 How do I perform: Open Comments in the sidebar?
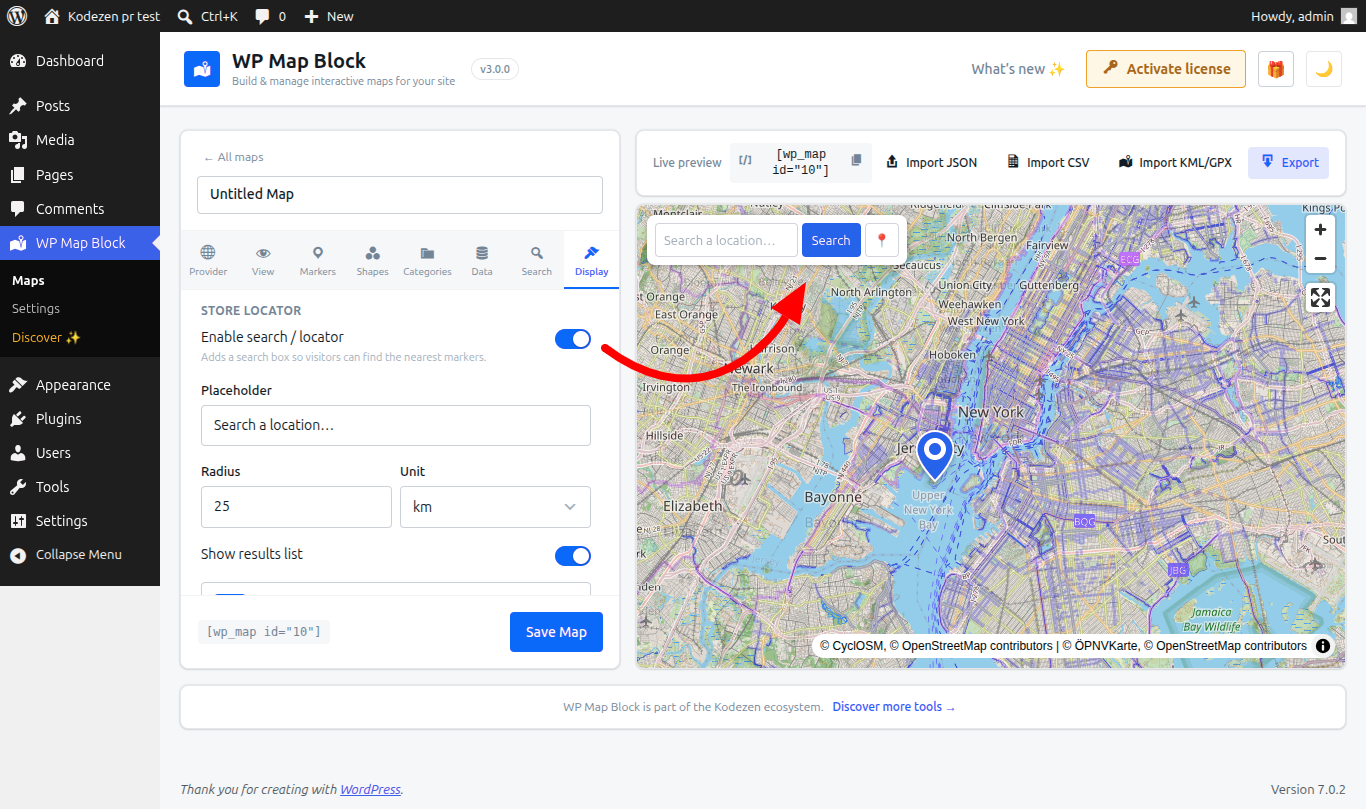pos(80,209)
